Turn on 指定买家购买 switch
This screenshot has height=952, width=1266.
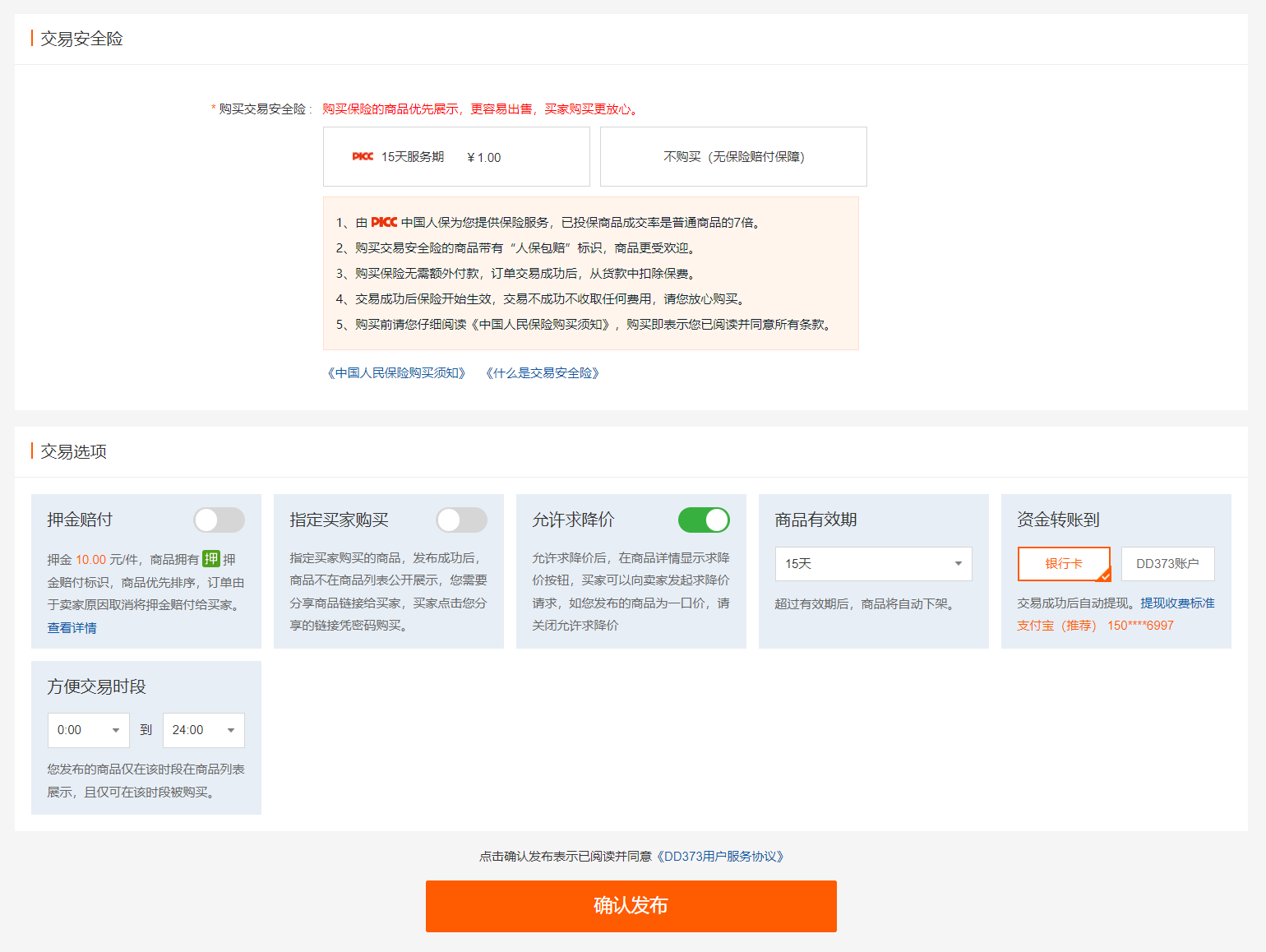click(461, 520)
